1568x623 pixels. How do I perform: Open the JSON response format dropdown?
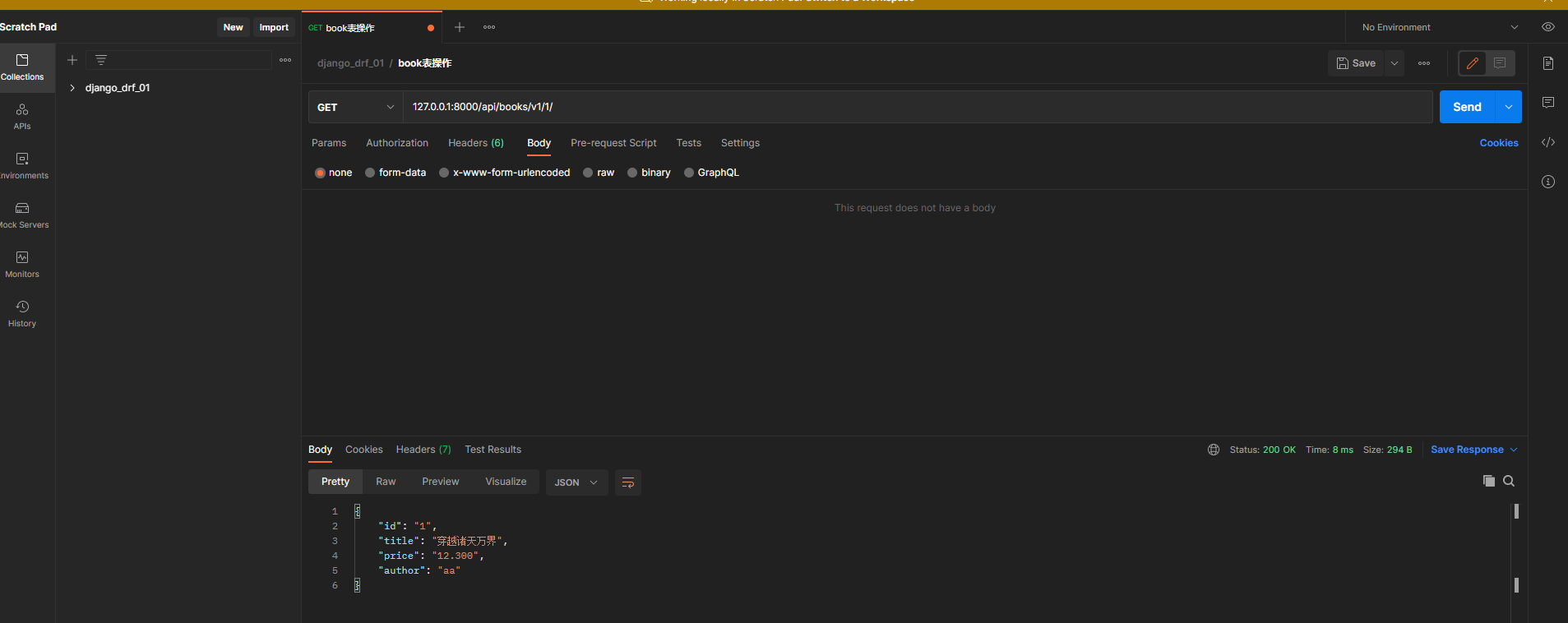click(x=576, y=482)
